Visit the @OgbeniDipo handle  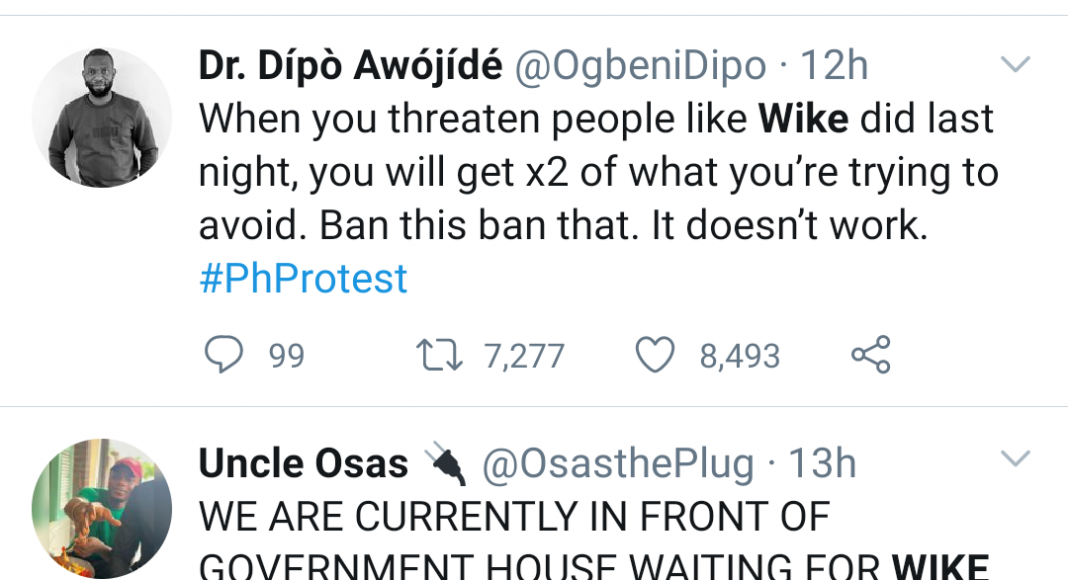coord(640,66)
